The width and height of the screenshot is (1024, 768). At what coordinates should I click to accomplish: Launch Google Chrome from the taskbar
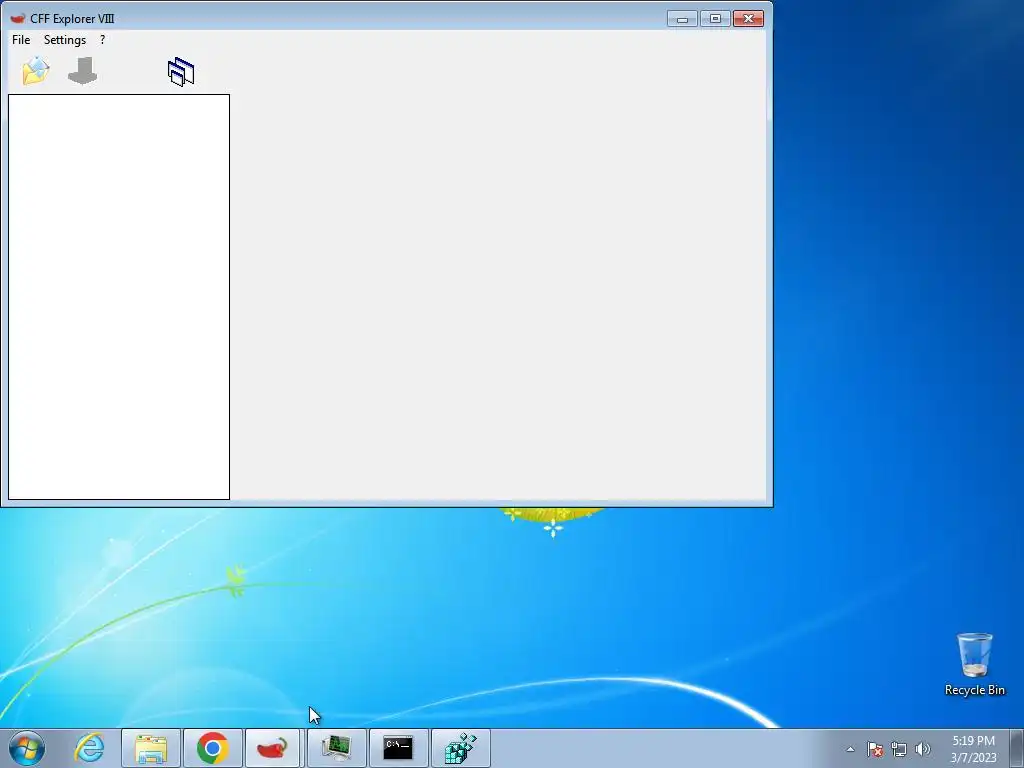[x=213, y=748]
